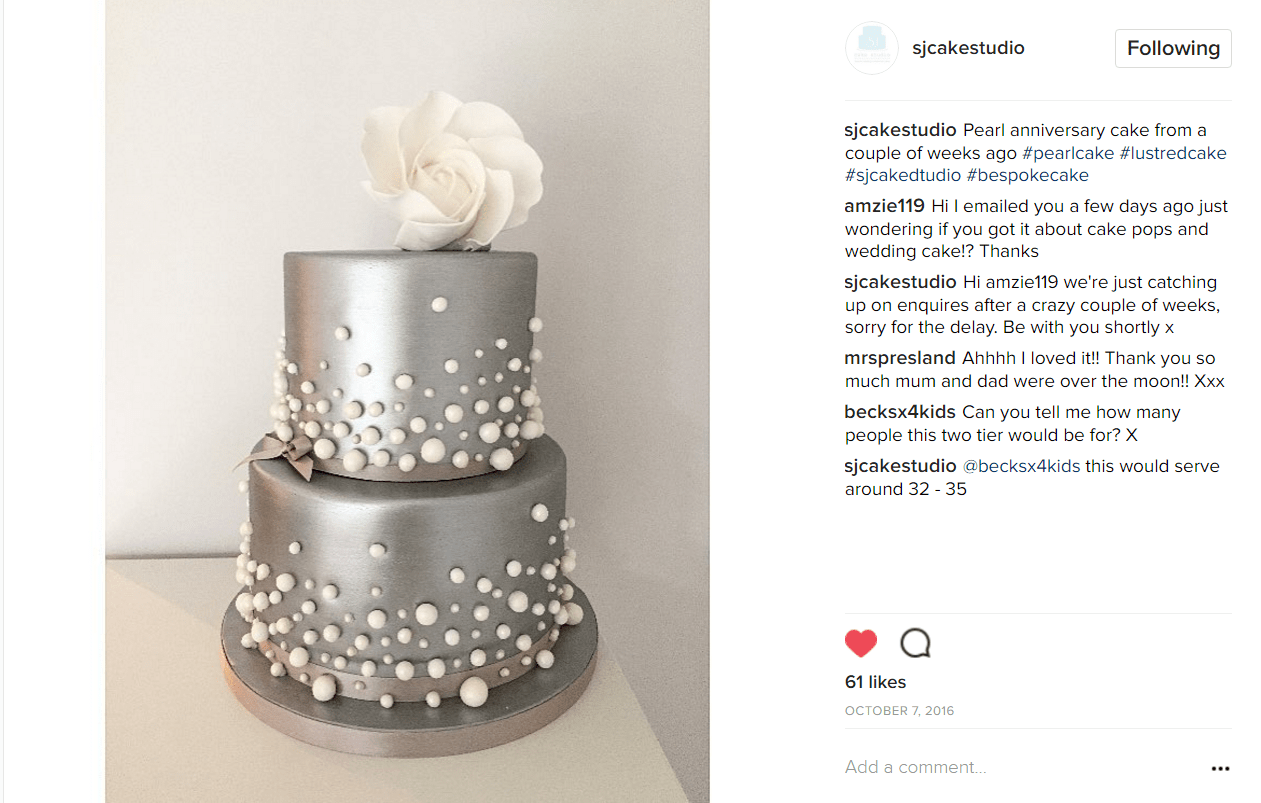Screen dimensions: 1261x803
Task: Toggle the Following button to unfollow
Action: point(1173,48)
